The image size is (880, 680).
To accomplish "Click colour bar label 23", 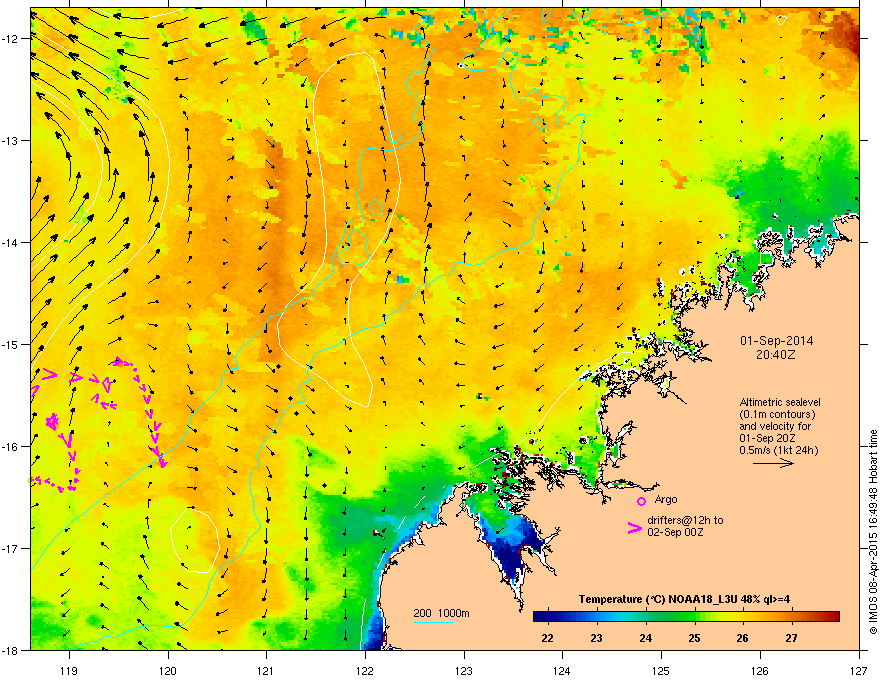I will tap(596, 638).
